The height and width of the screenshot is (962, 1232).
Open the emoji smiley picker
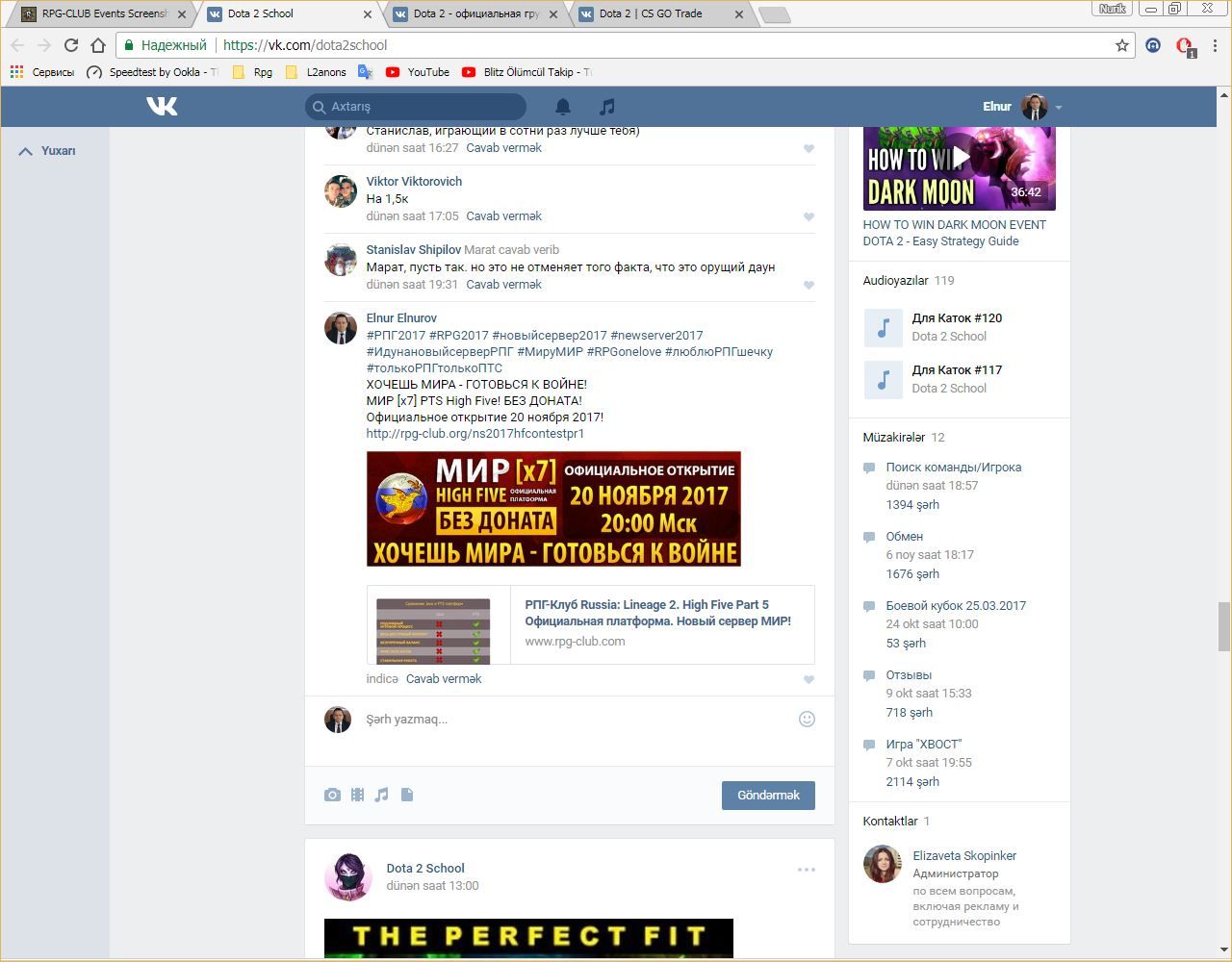pyautogui.click(x=807, y=719)
